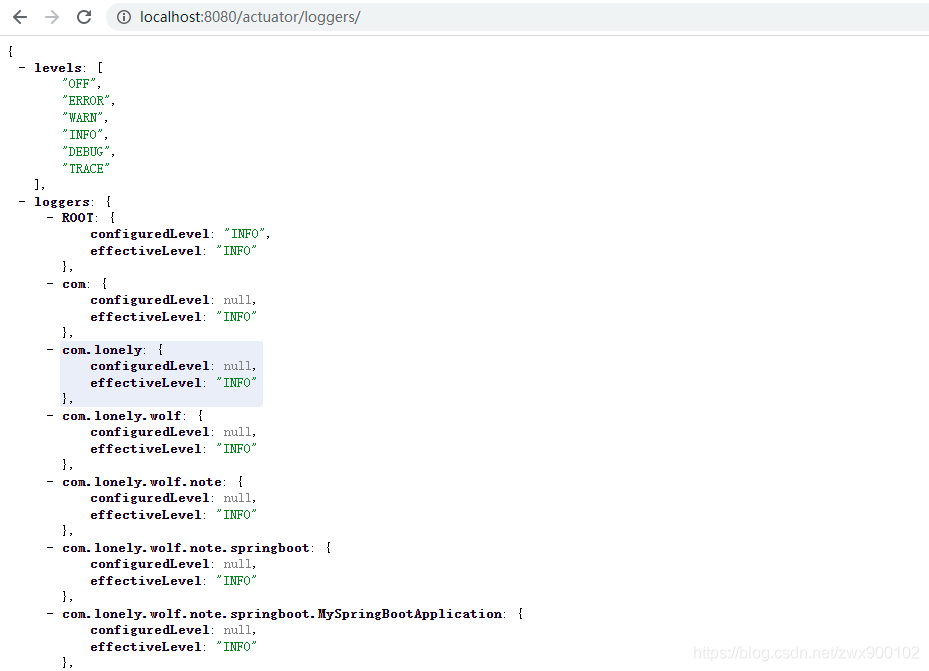Click the browser back arrow
This screenshot has width=929, height=671.
click(20, 17)
